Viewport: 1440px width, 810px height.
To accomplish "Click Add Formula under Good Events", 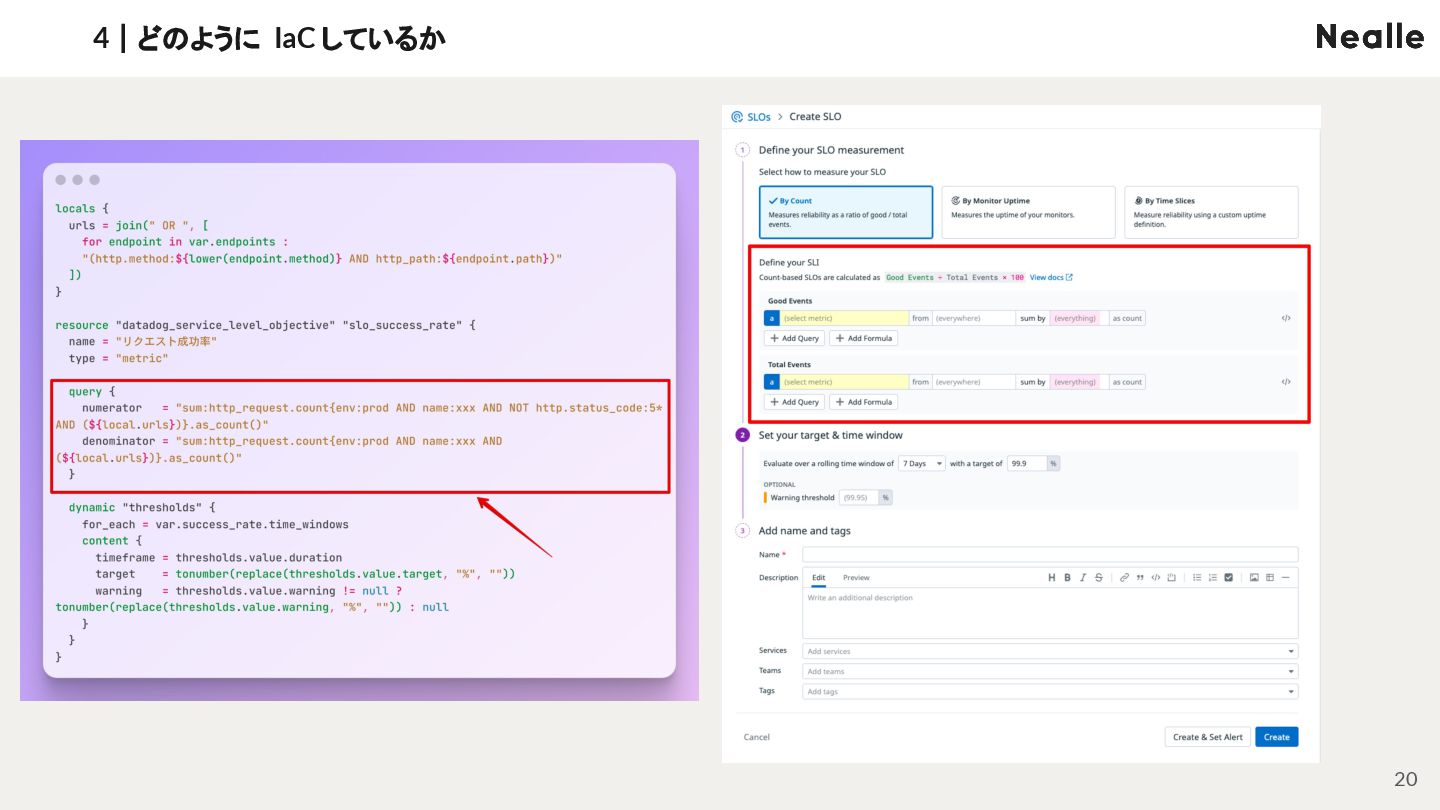I will pos(864,338).
